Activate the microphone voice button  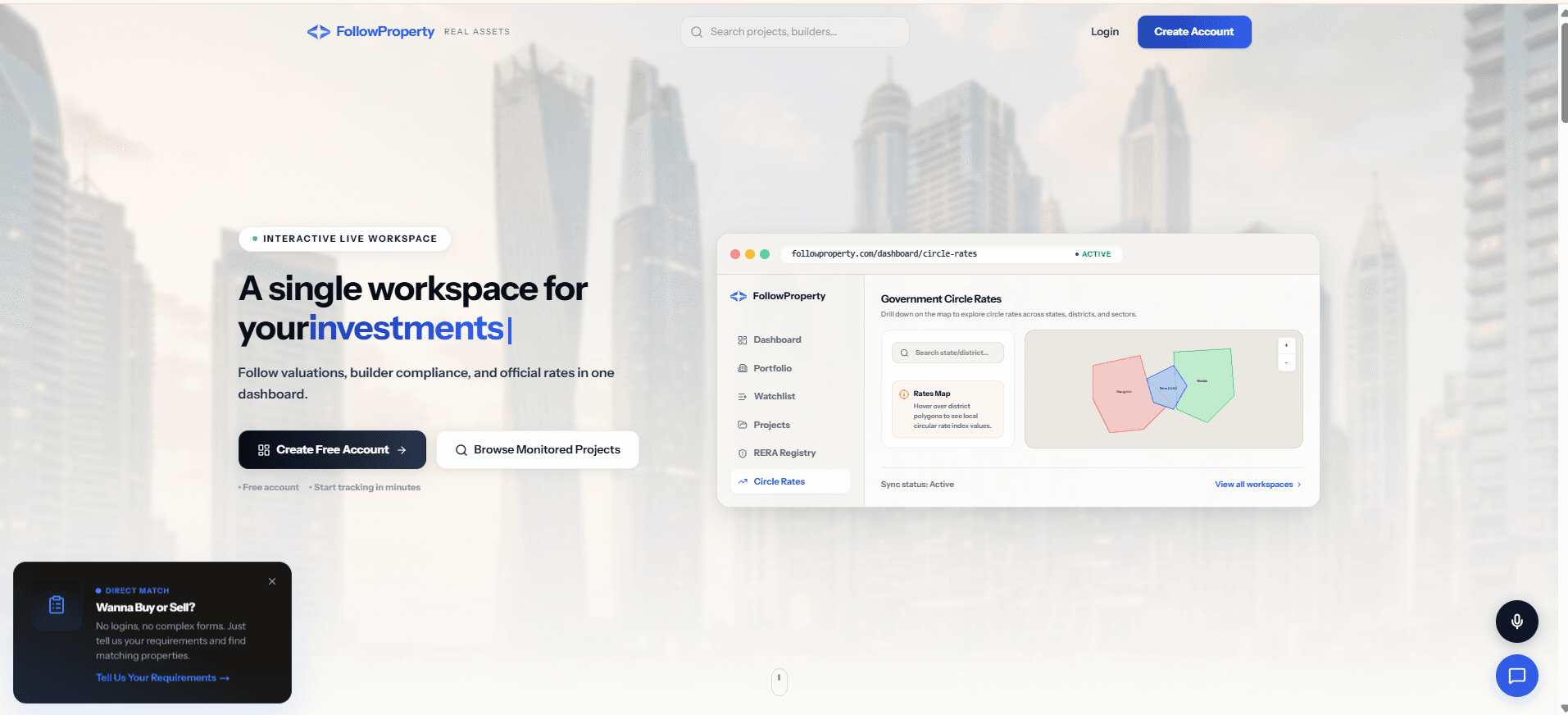click(x=1516, y=622)
